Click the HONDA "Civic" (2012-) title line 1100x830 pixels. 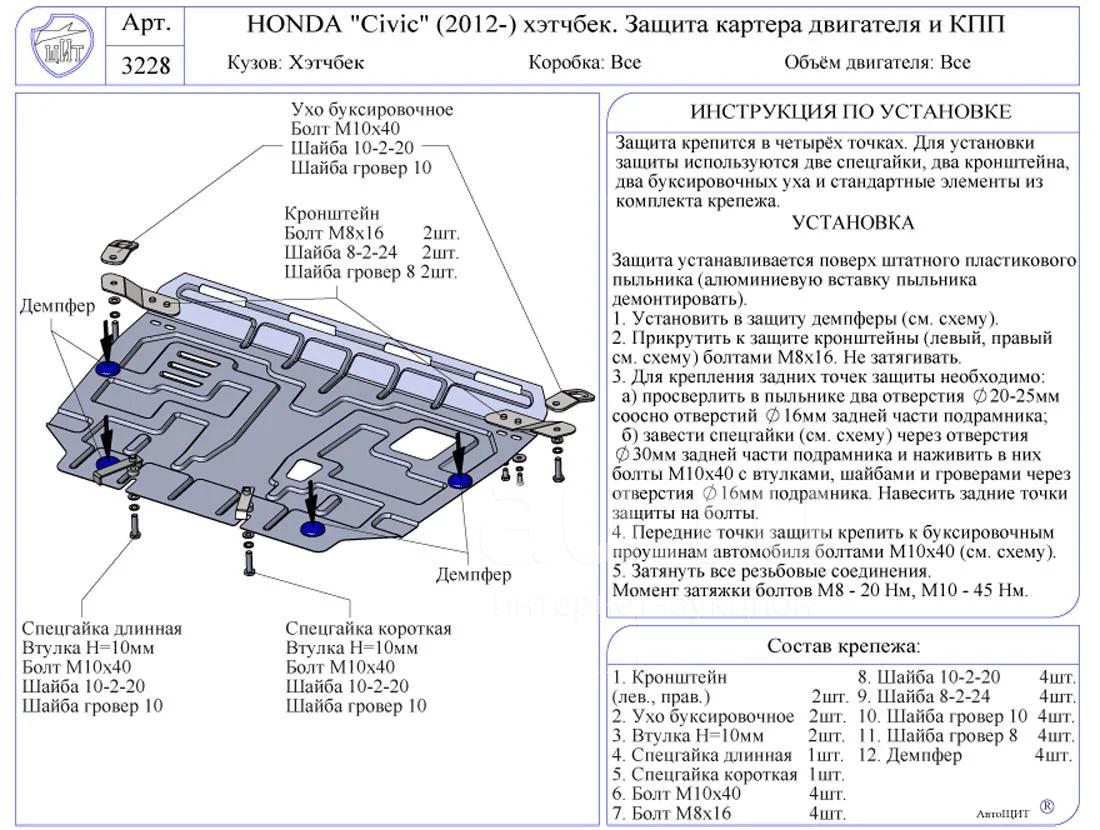point(626,25)
